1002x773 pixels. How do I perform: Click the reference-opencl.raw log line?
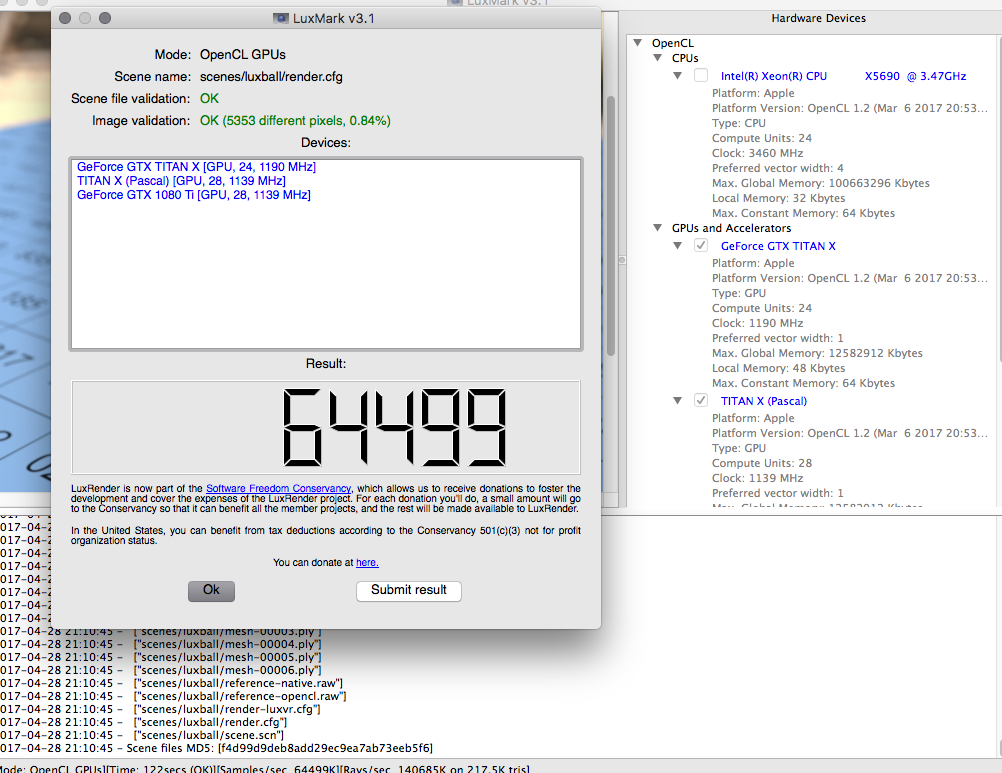pos(173,696)
